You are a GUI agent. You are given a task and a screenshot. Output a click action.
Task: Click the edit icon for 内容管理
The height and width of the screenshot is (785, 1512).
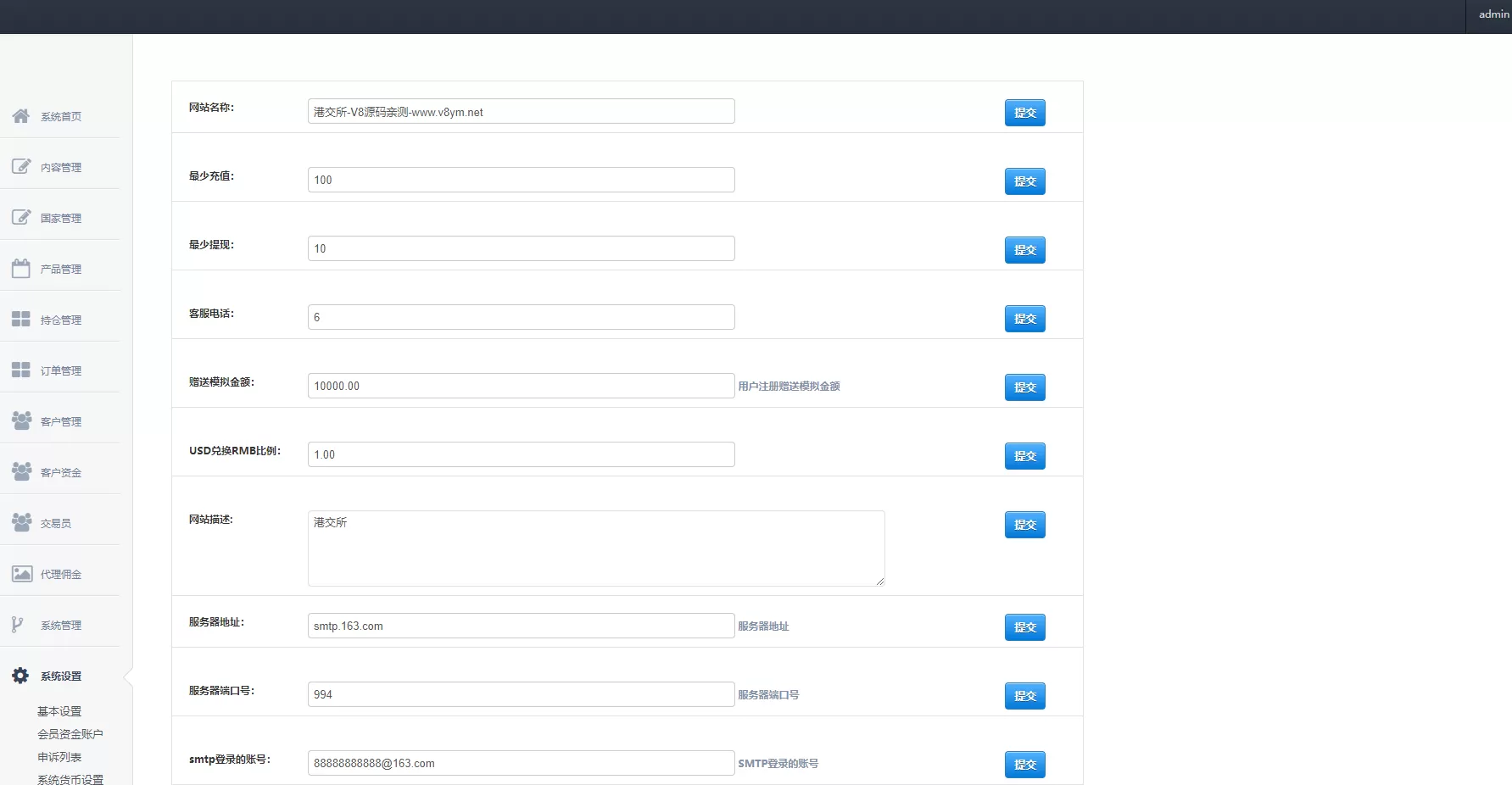(21, 167)
